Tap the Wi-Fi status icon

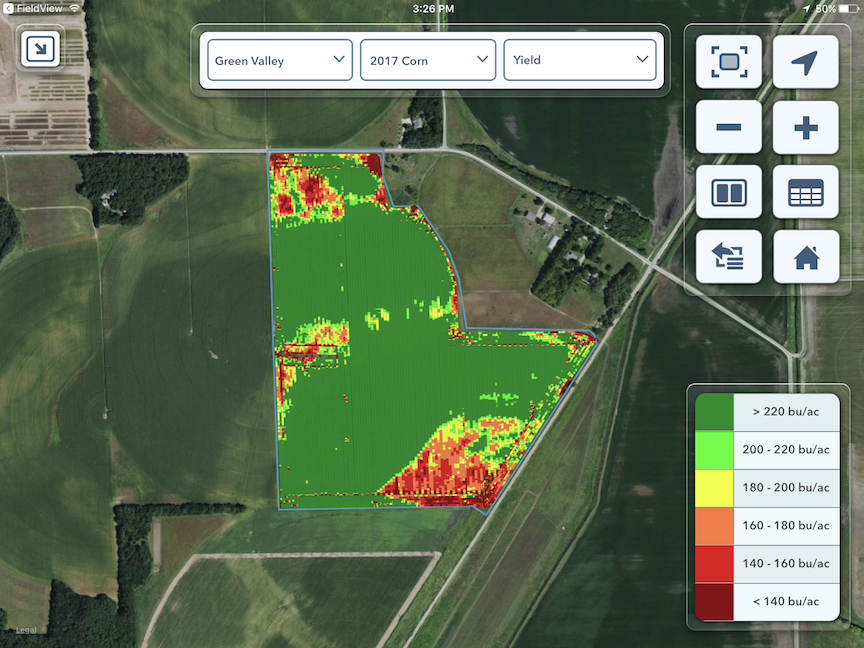click(74, 8)
